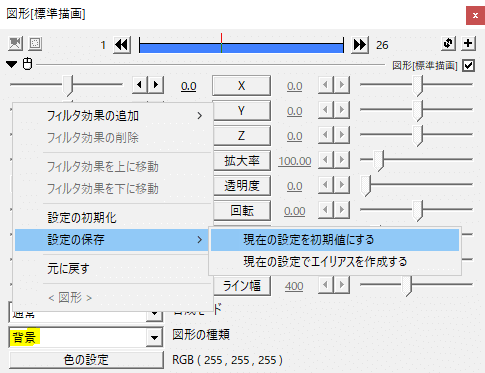Image resolution: width=485 pixels, height=373 pixels.
Task: Click the 拡大率 value 100.00
Action: coord(295,161)
